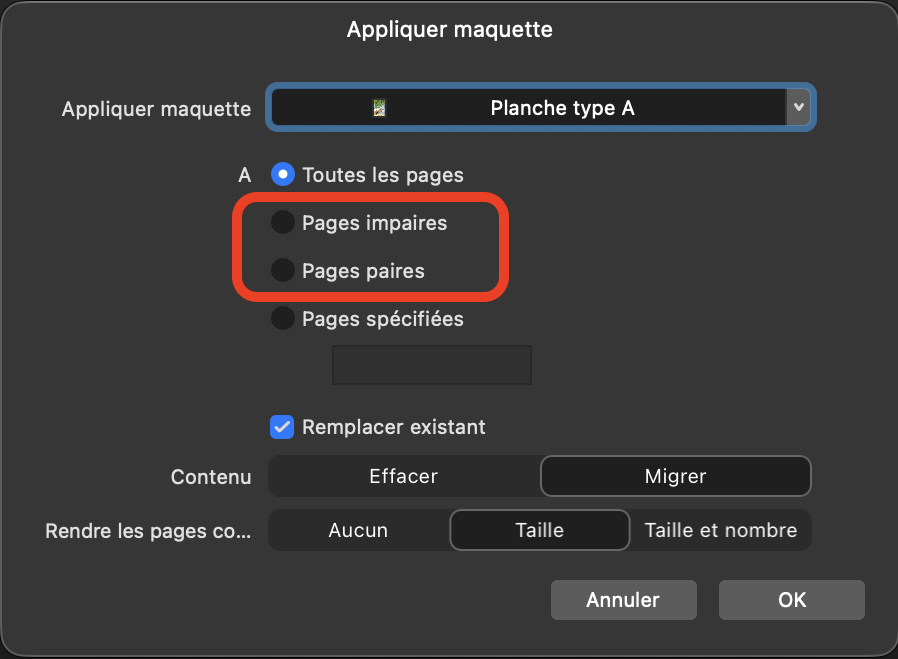Toggle the Remplacer existant checkbox
898x659 pixels.
(x=282, y=427)
